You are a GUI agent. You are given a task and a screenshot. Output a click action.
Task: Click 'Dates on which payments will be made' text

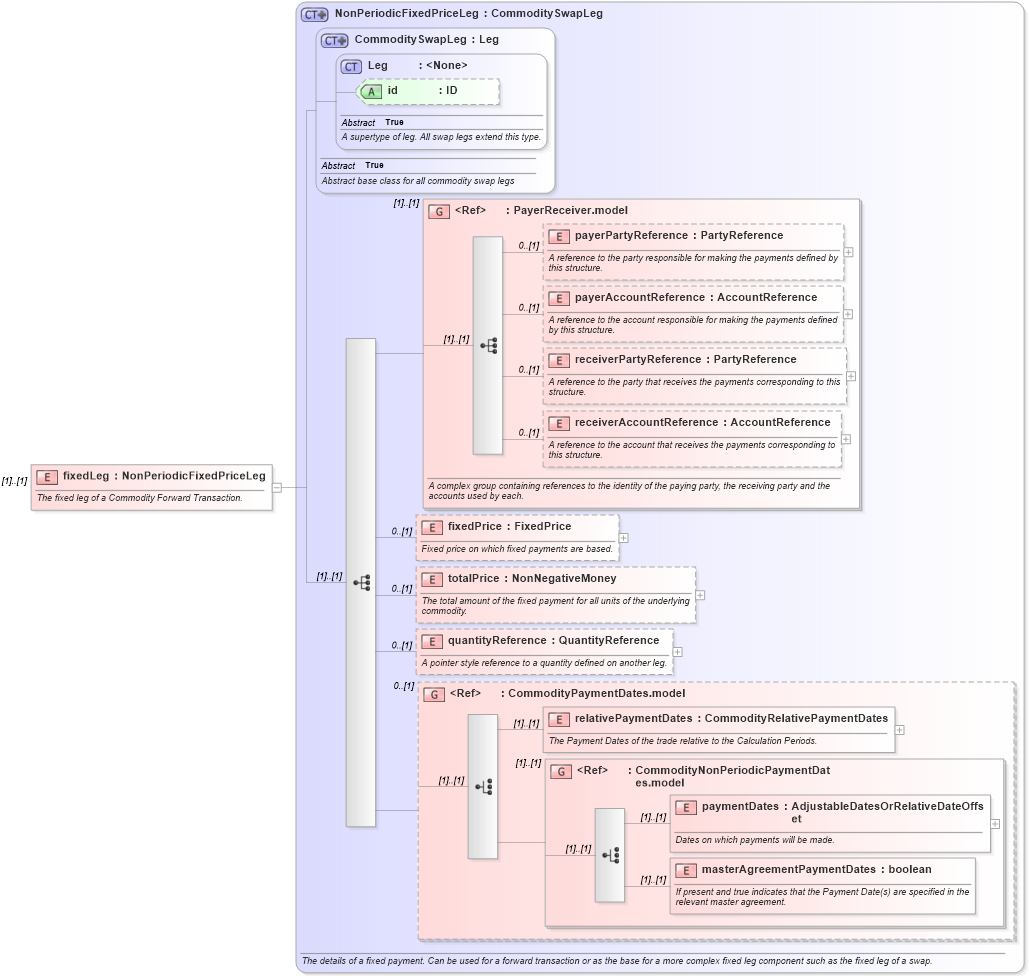click(x=755, y=840)
